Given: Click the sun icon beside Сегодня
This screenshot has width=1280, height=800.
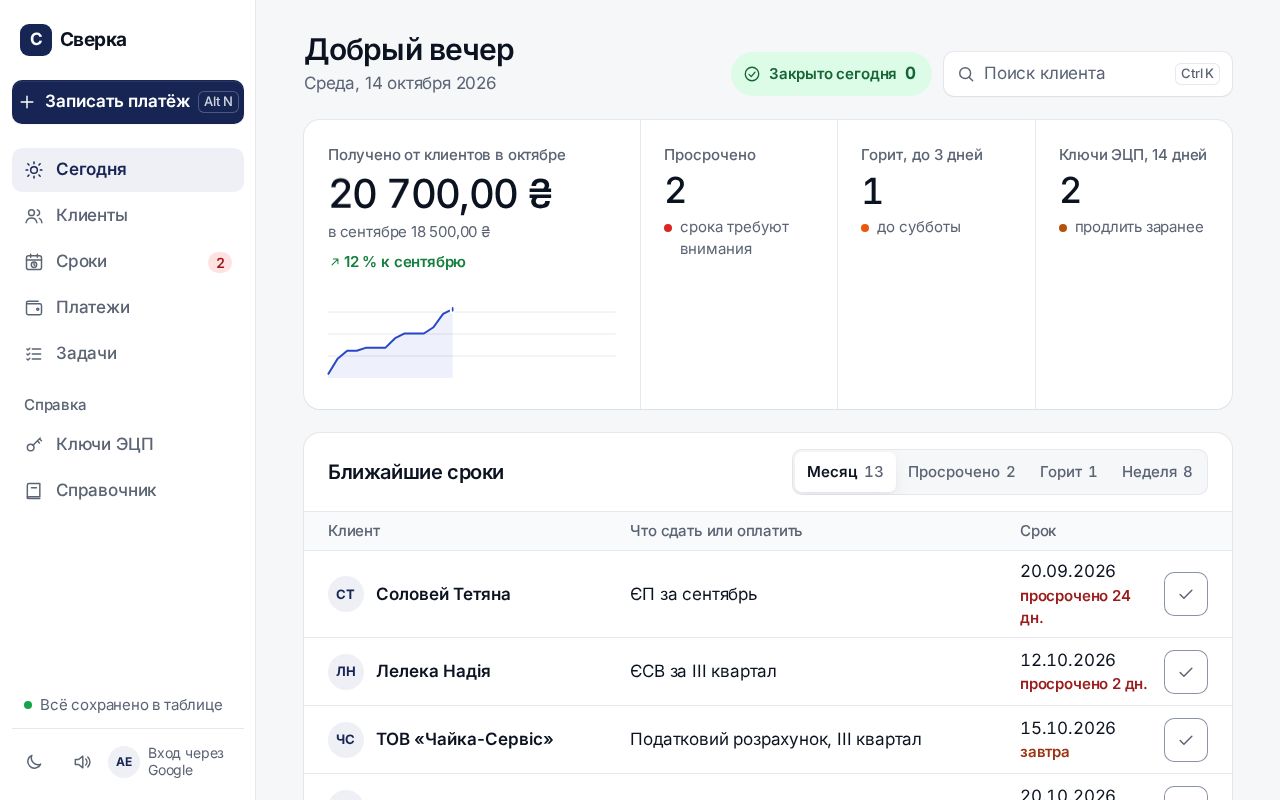Looking at the screenshot, I should [34, 170].
